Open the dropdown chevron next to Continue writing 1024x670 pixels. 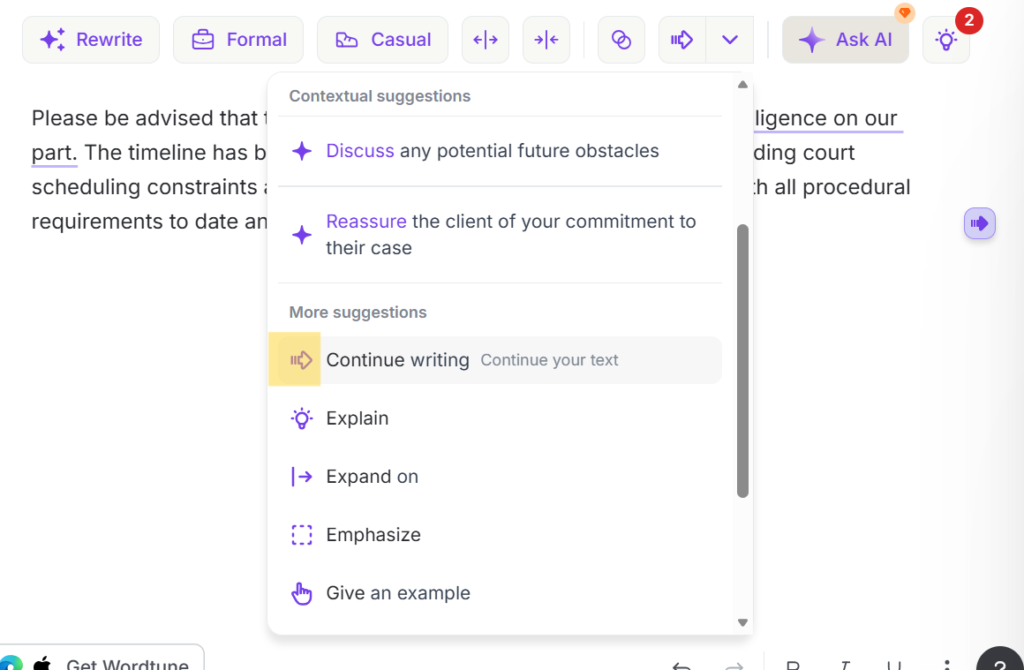(730, 40)
